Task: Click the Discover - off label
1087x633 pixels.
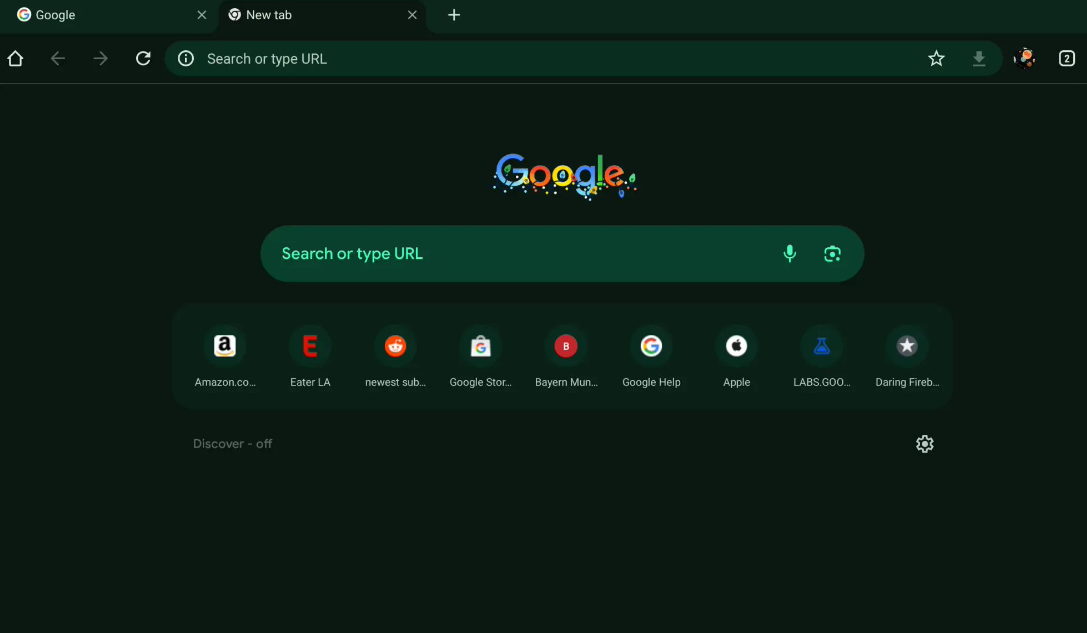Action: 232,444
